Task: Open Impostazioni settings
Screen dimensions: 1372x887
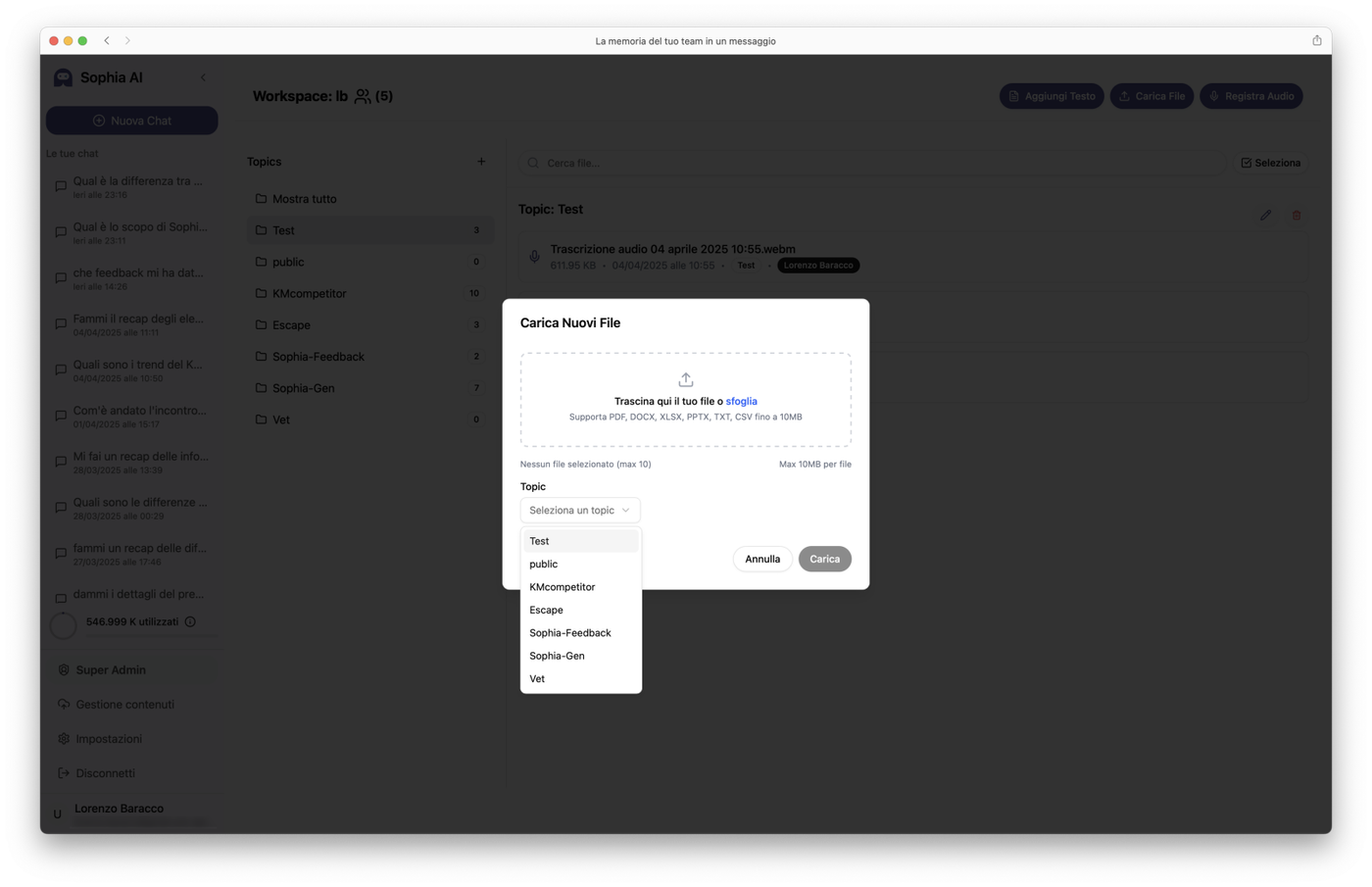Action: [132, 739]
